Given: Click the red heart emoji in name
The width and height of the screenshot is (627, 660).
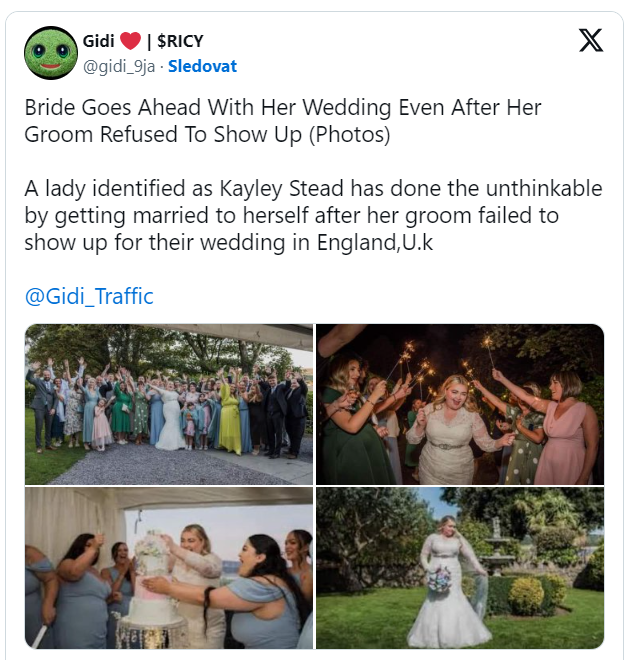Looking at the screenshot, I should [130, 41].
